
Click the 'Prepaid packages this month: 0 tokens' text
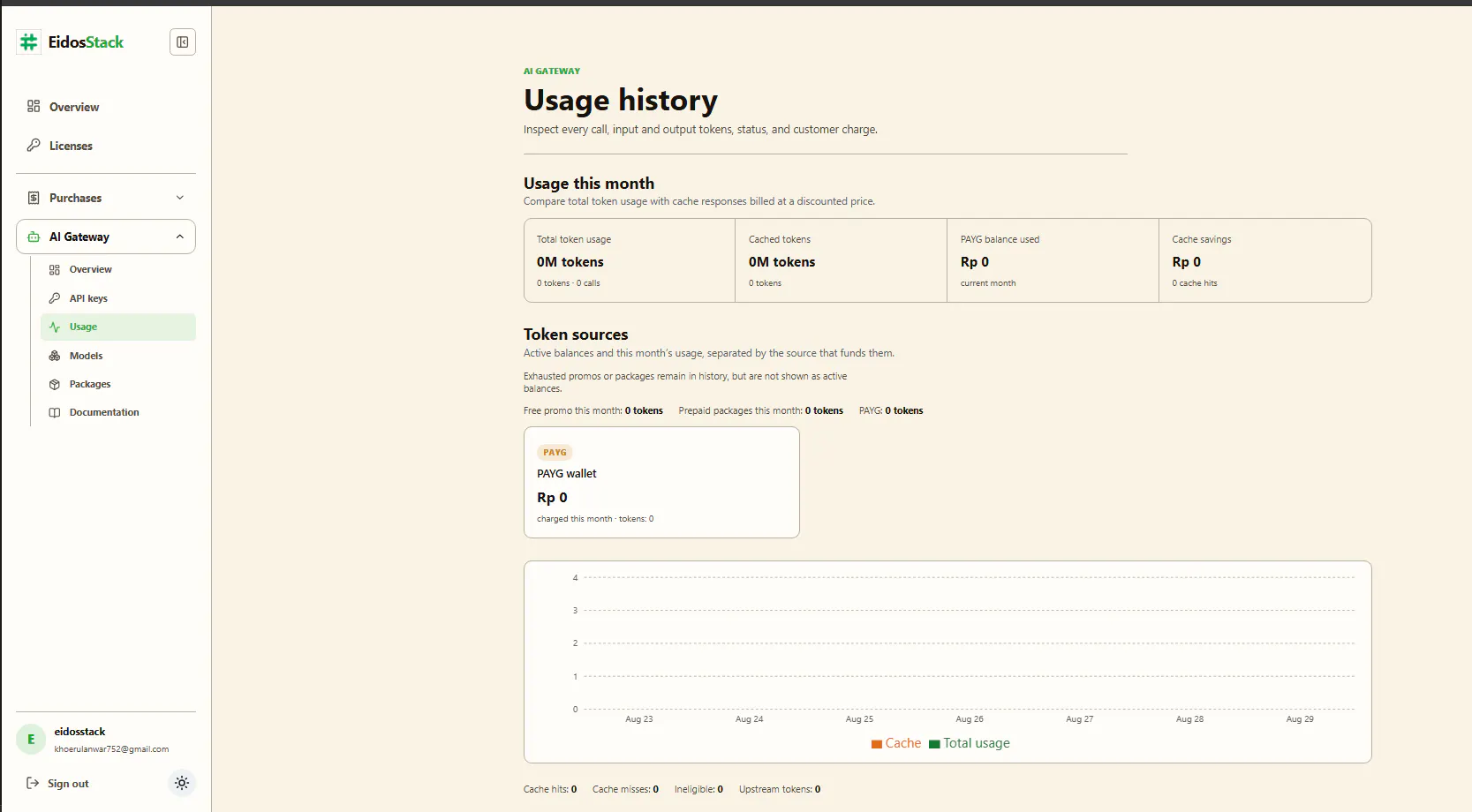point(761,410)
